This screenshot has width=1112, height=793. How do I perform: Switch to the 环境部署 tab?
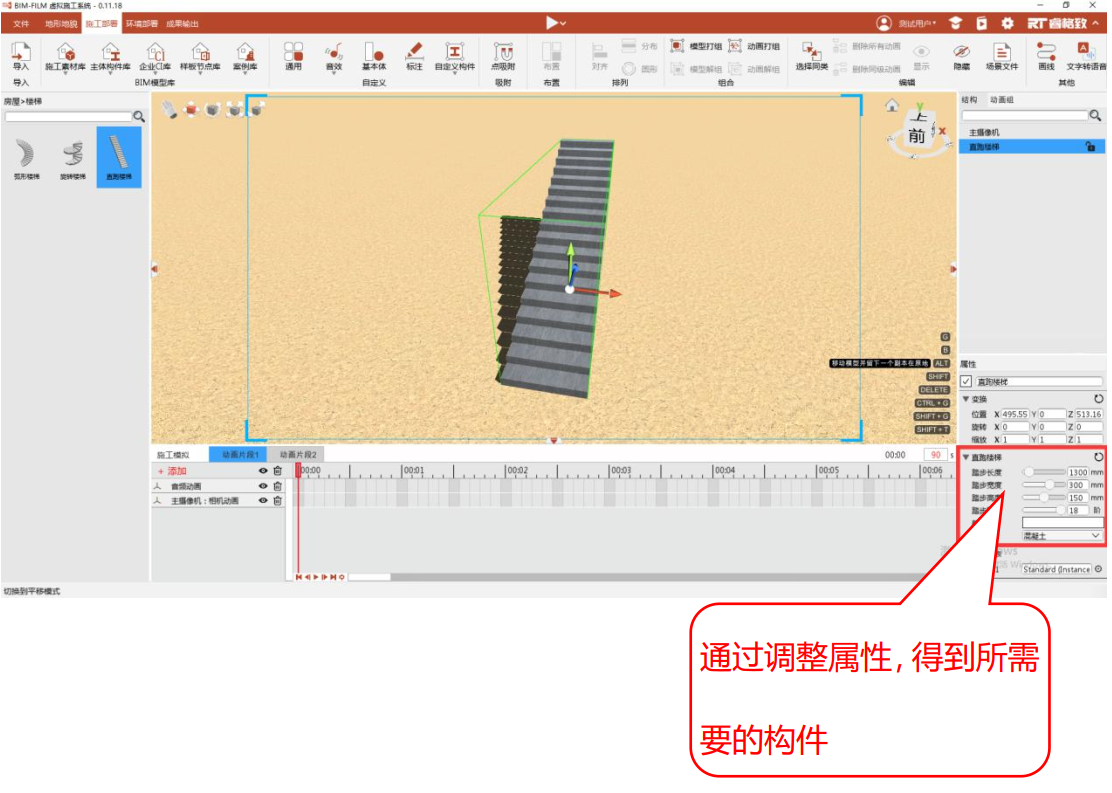pyautogui.click(x=142, y=24)
